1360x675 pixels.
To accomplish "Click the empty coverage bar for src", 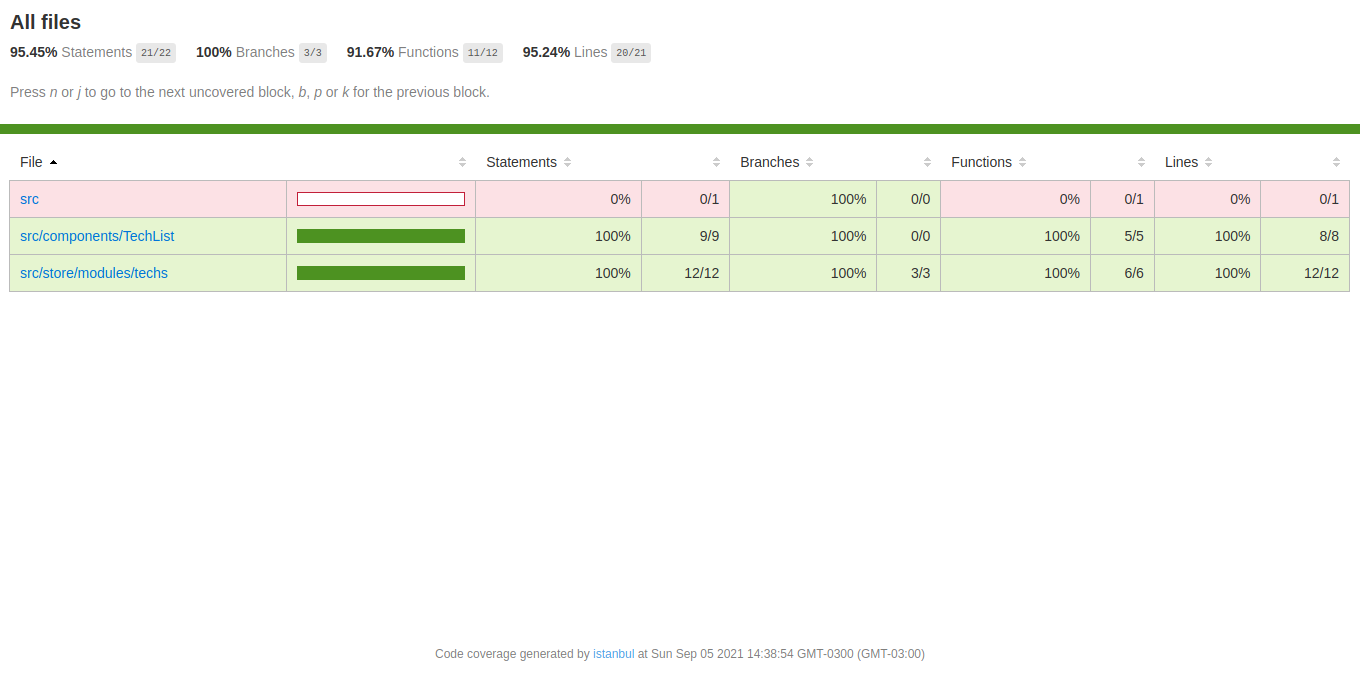I will pyautogui.click(x=381, y=199).
